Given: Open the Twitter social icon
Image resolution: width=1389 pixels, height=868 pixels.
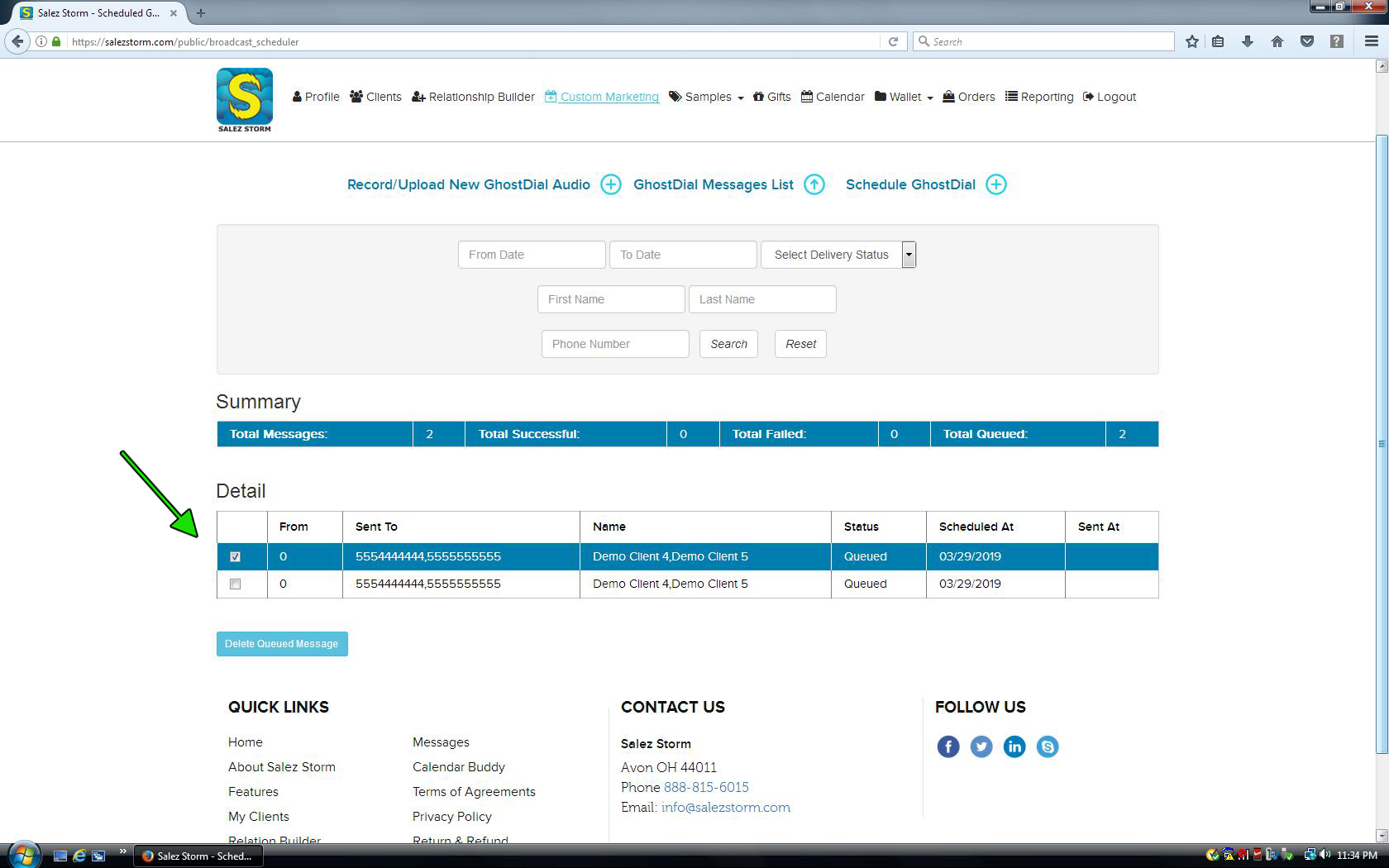Looking at the screenshot, I should [x=981, y=746].
